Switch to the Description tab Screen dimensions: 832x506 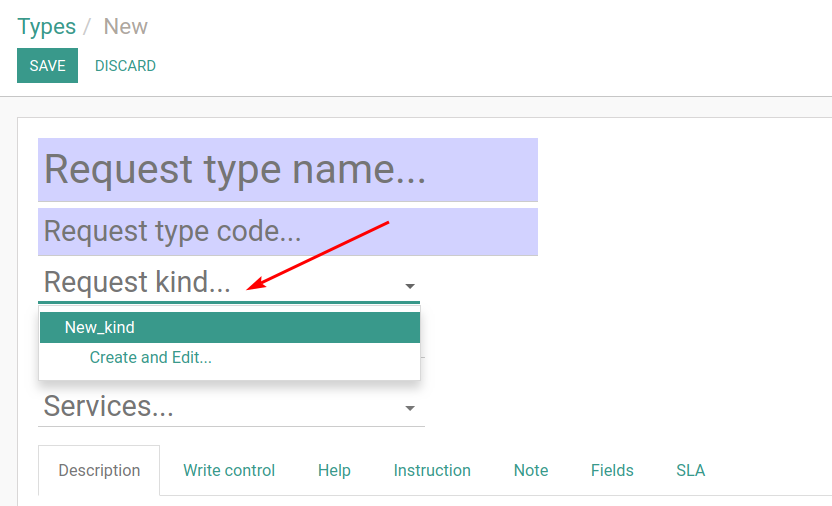tap(99, 470)
